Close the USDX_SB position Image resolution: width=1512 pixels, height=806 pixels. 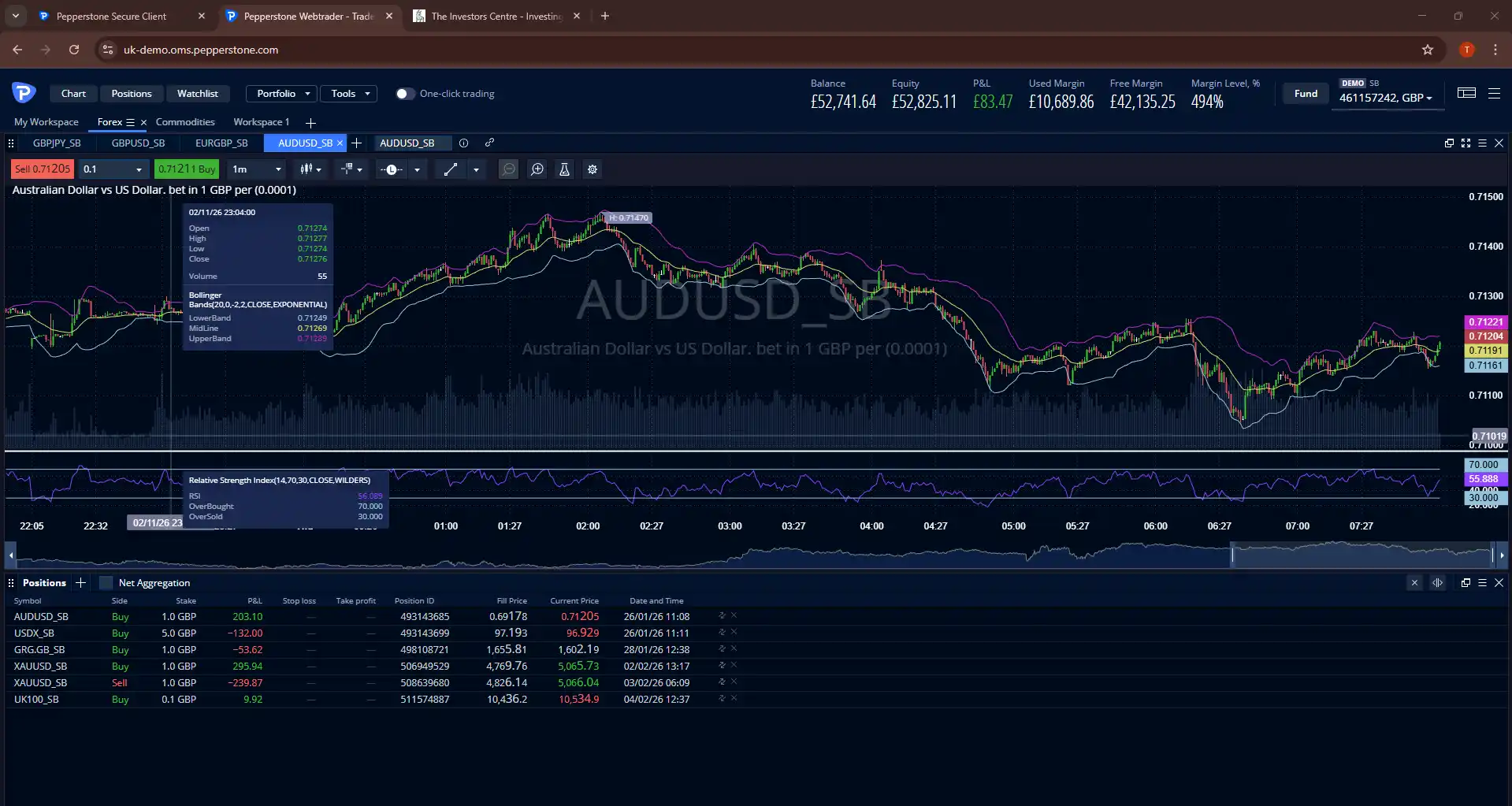point(734,632)
